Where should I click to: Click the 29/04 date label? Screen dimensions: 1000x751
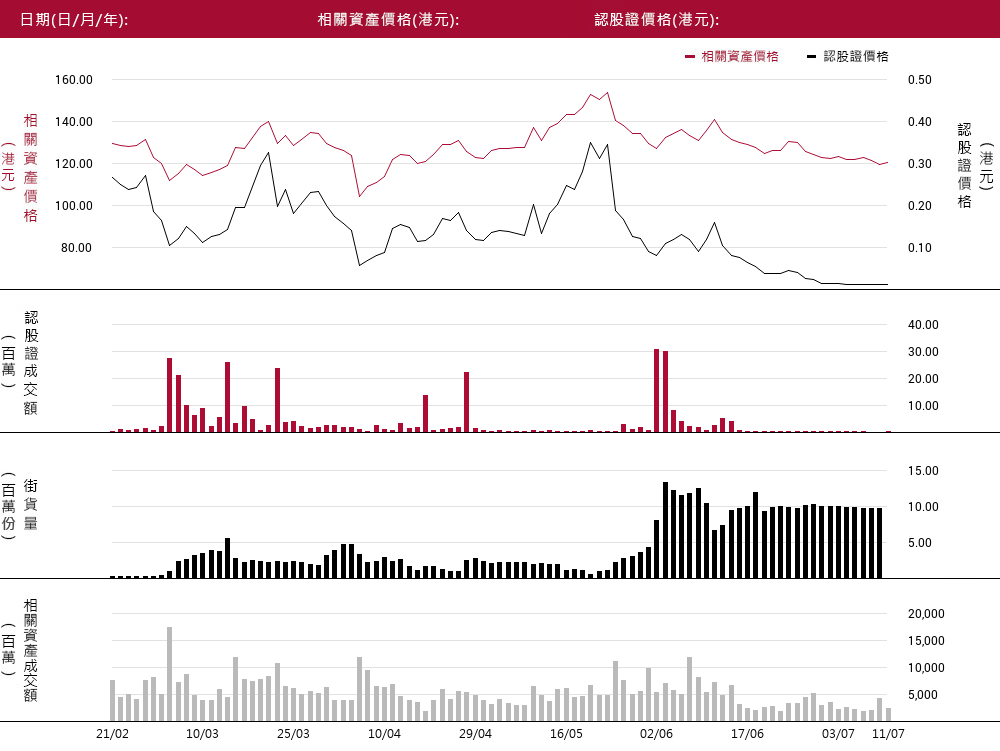(x=476, y=734)
